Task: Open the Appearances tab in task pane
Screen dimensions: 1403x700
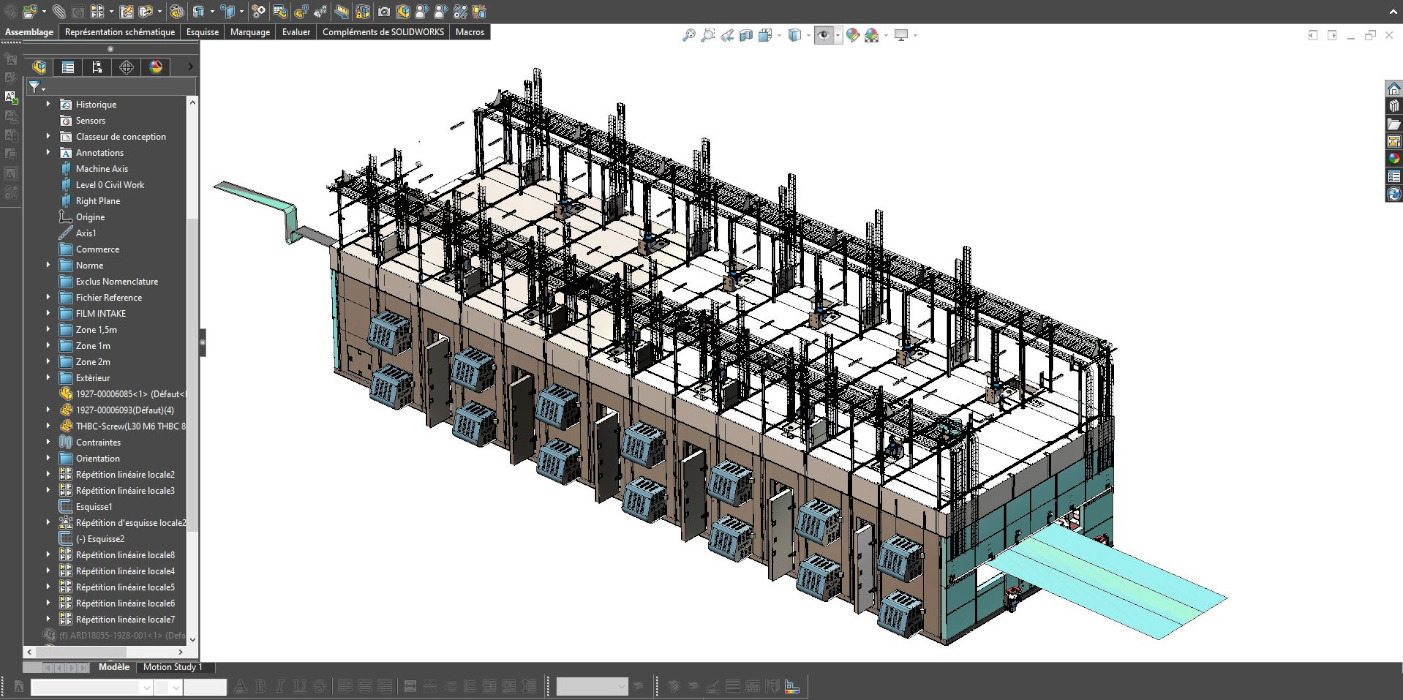Action: coord(1394,159)
